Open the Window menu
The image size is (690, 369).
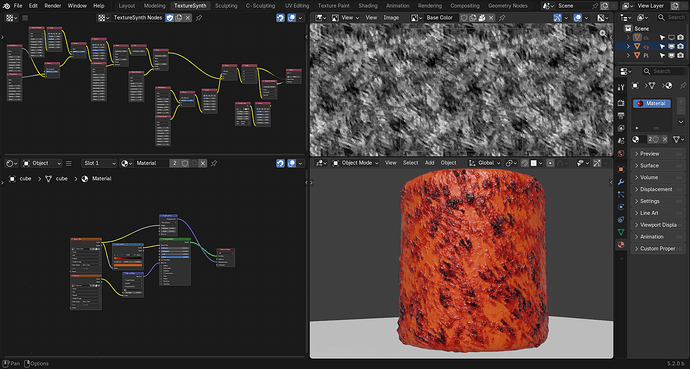(x=77, y=6)
